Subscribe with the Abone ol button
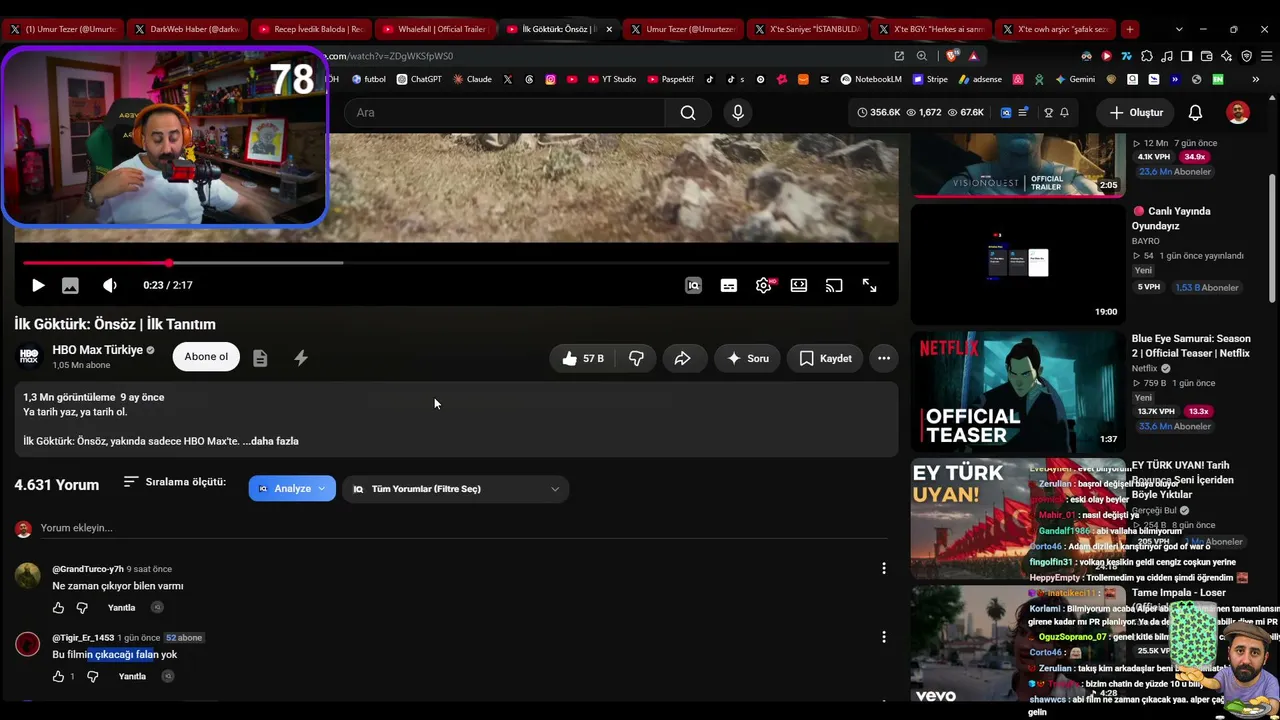 pos(206,357)
